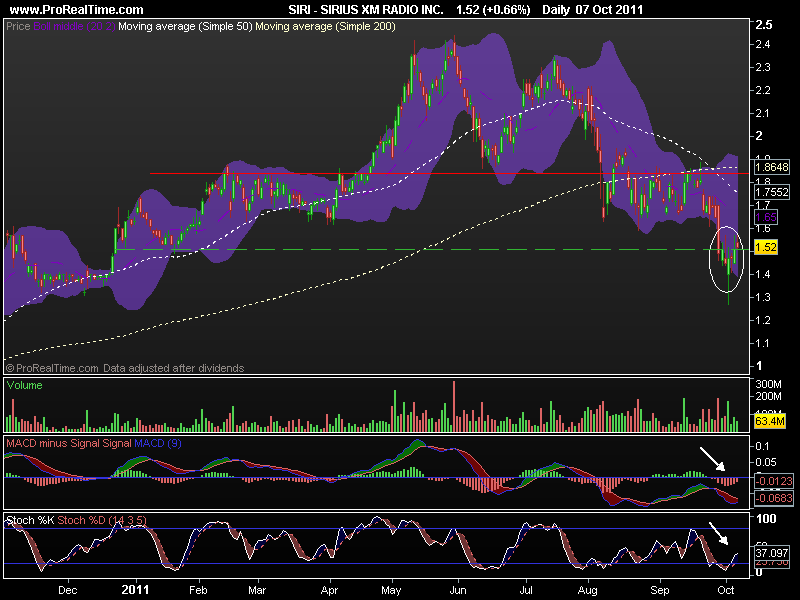The image size is (800, 600).
Task: Select the green dashed current price line
Action: pos(431,249)
